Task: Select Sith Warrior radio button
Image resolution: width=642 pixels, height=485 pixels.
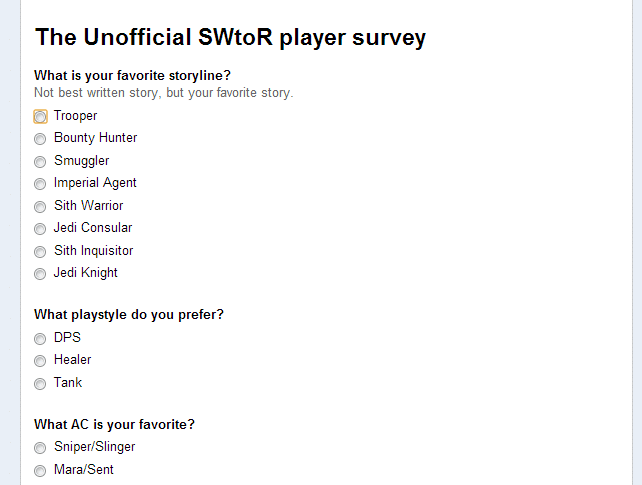Action: (40, 207)
